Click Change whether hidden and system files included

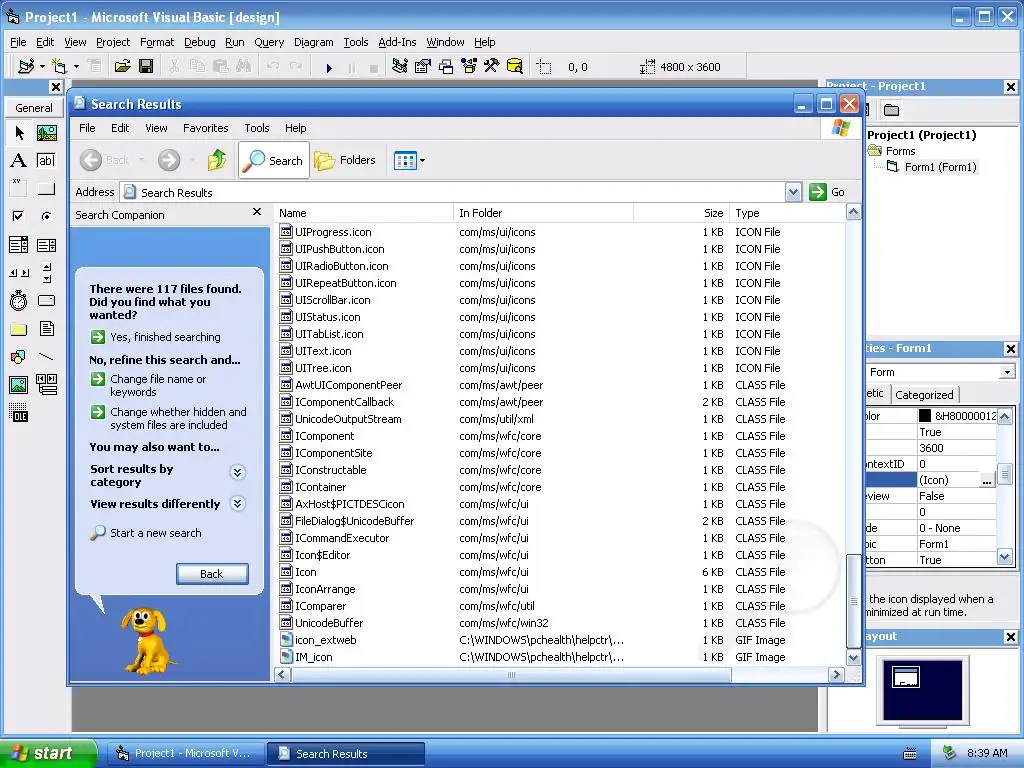coord(178,419)
